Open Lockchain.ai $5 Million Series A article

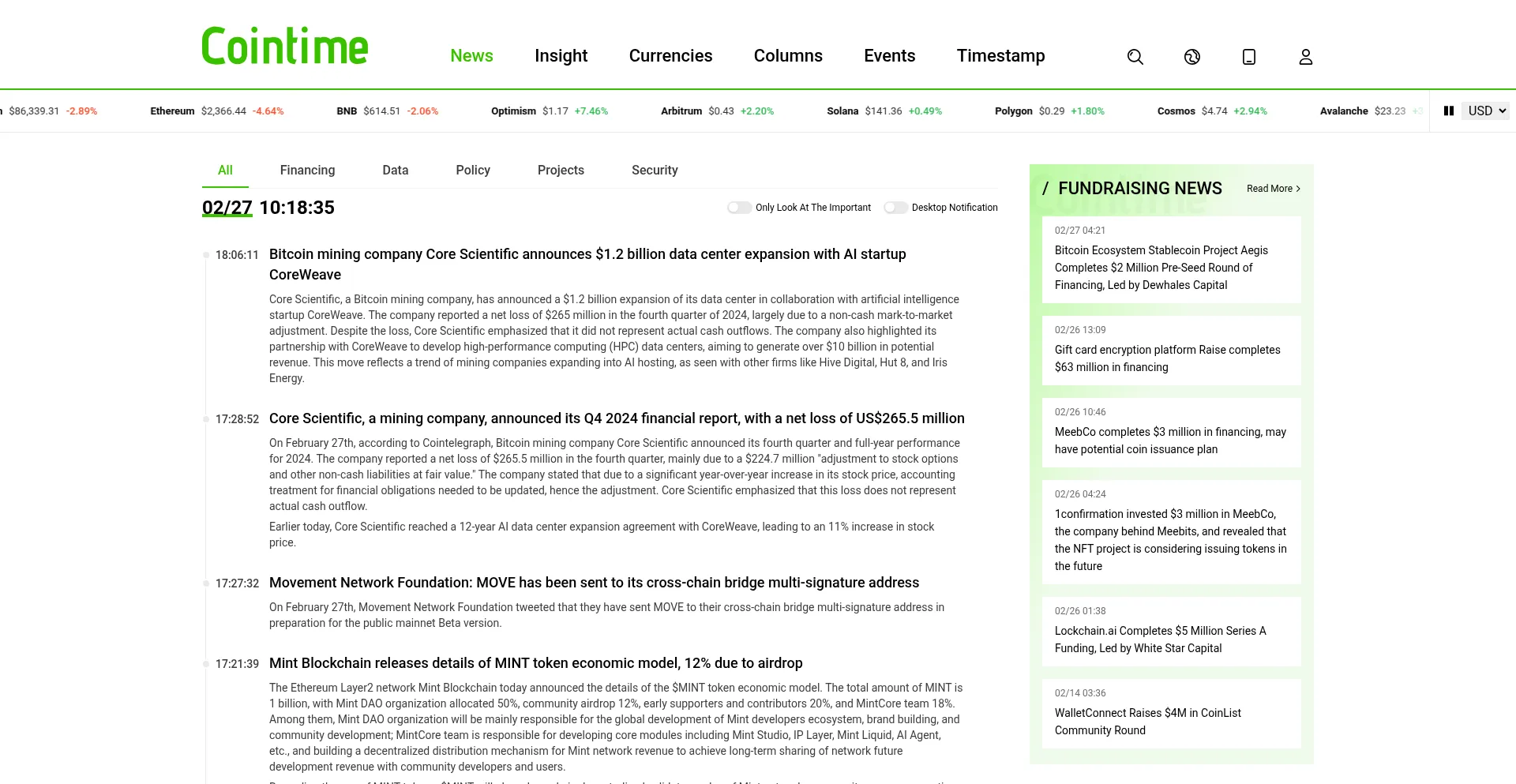tap(1172, 632)
